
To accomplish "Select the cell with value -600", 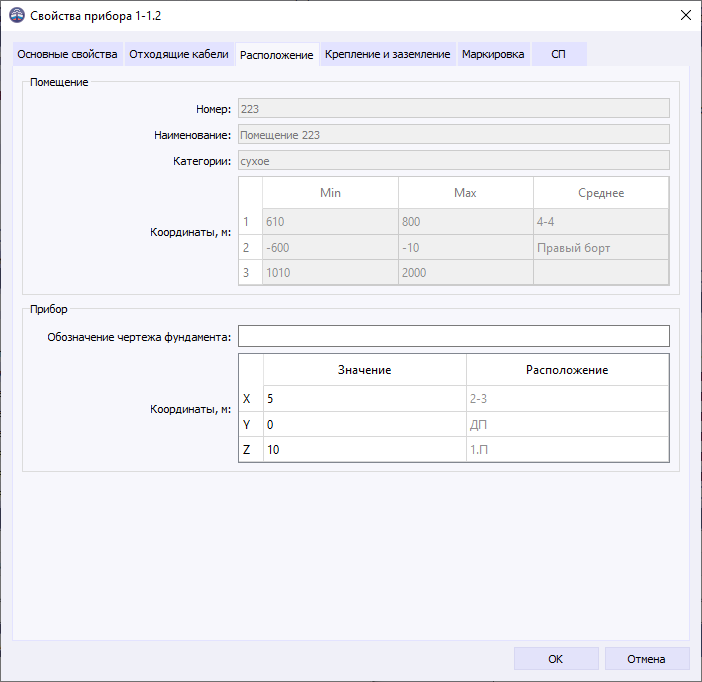I will (330, 247).
